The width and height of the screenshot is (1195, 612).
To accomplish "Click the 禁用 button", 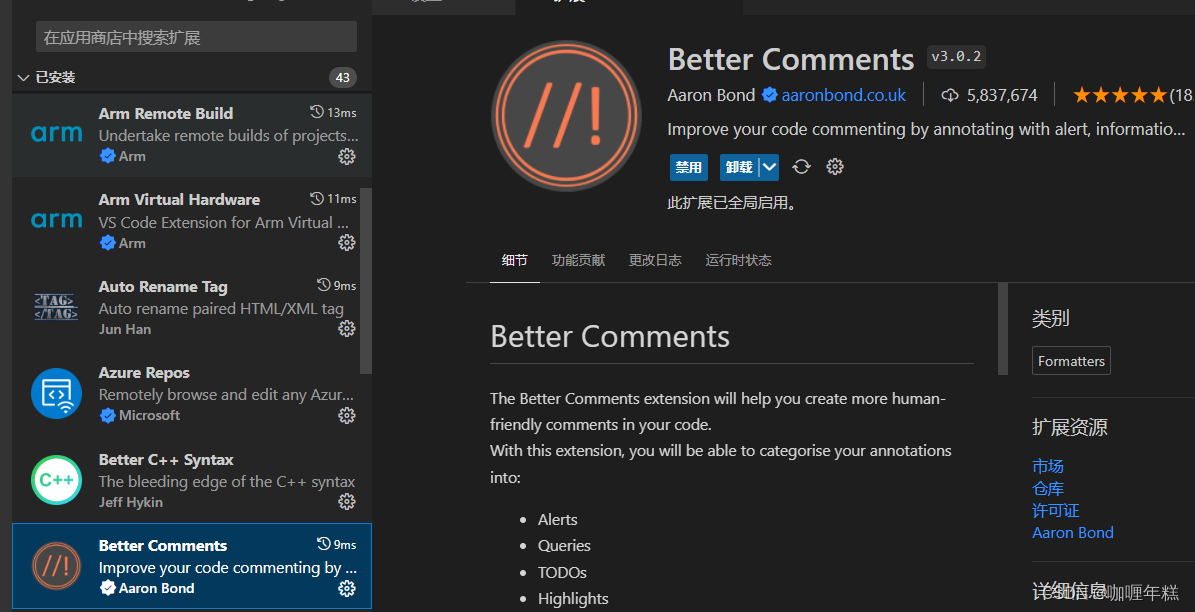I will [x=689, y=167].
